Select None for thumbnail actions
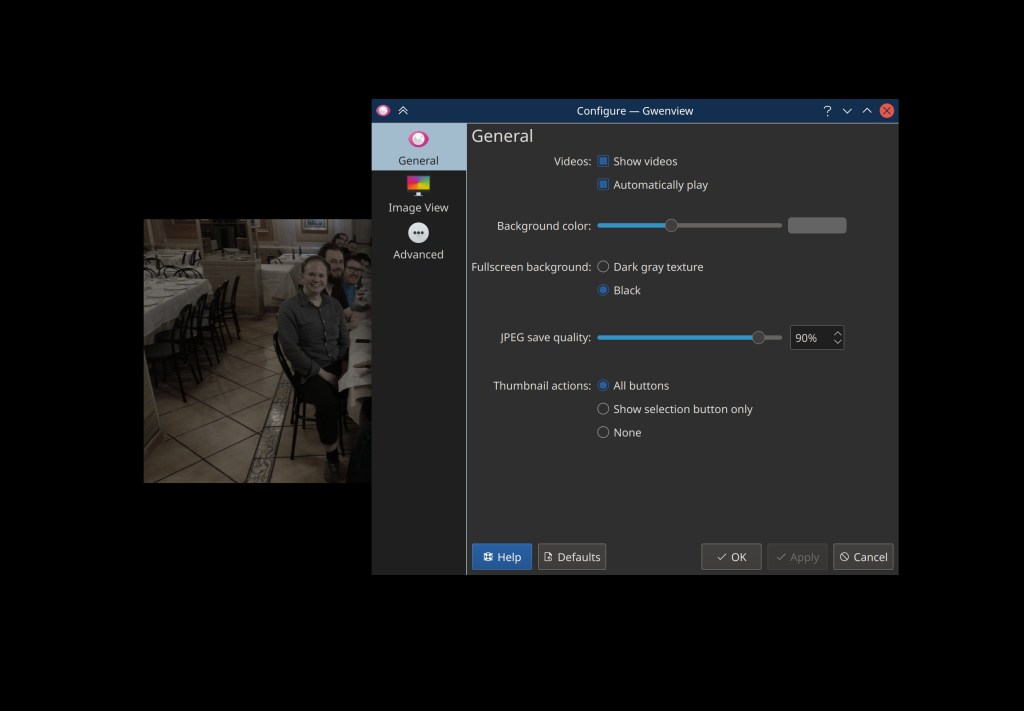Viewport: 1024px width, 711px height. 603,433
